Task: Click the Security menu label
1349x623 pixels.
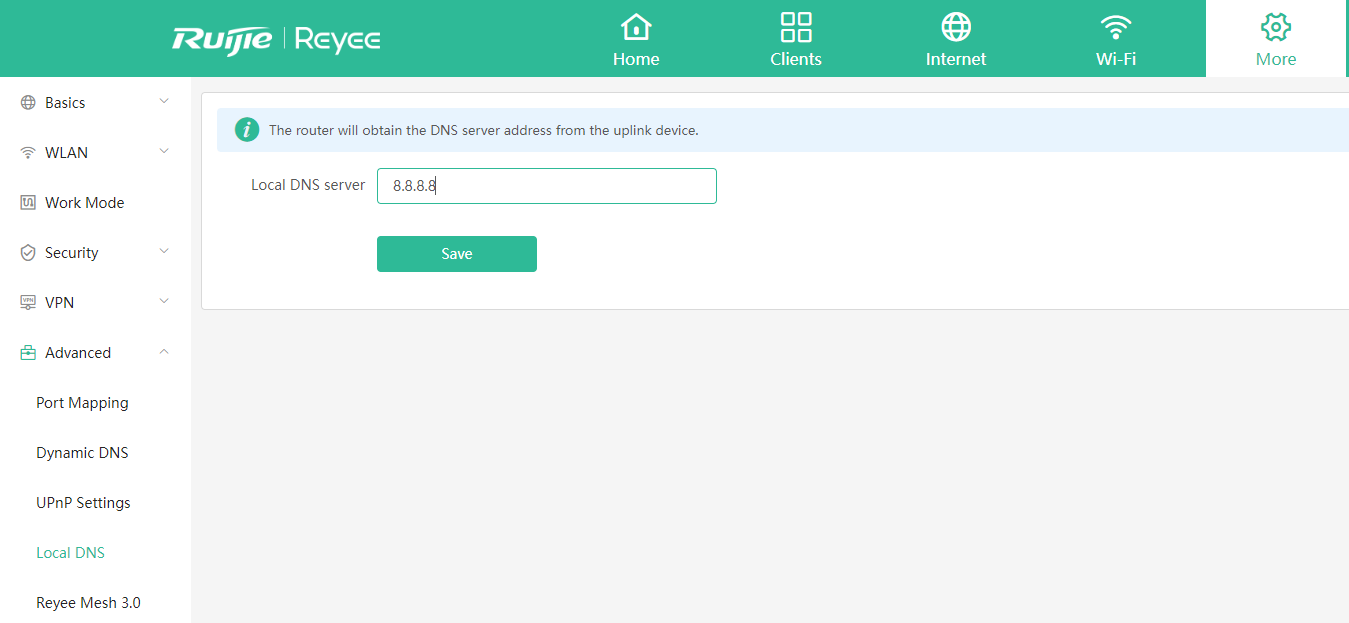Action: [x=72, y=253]
